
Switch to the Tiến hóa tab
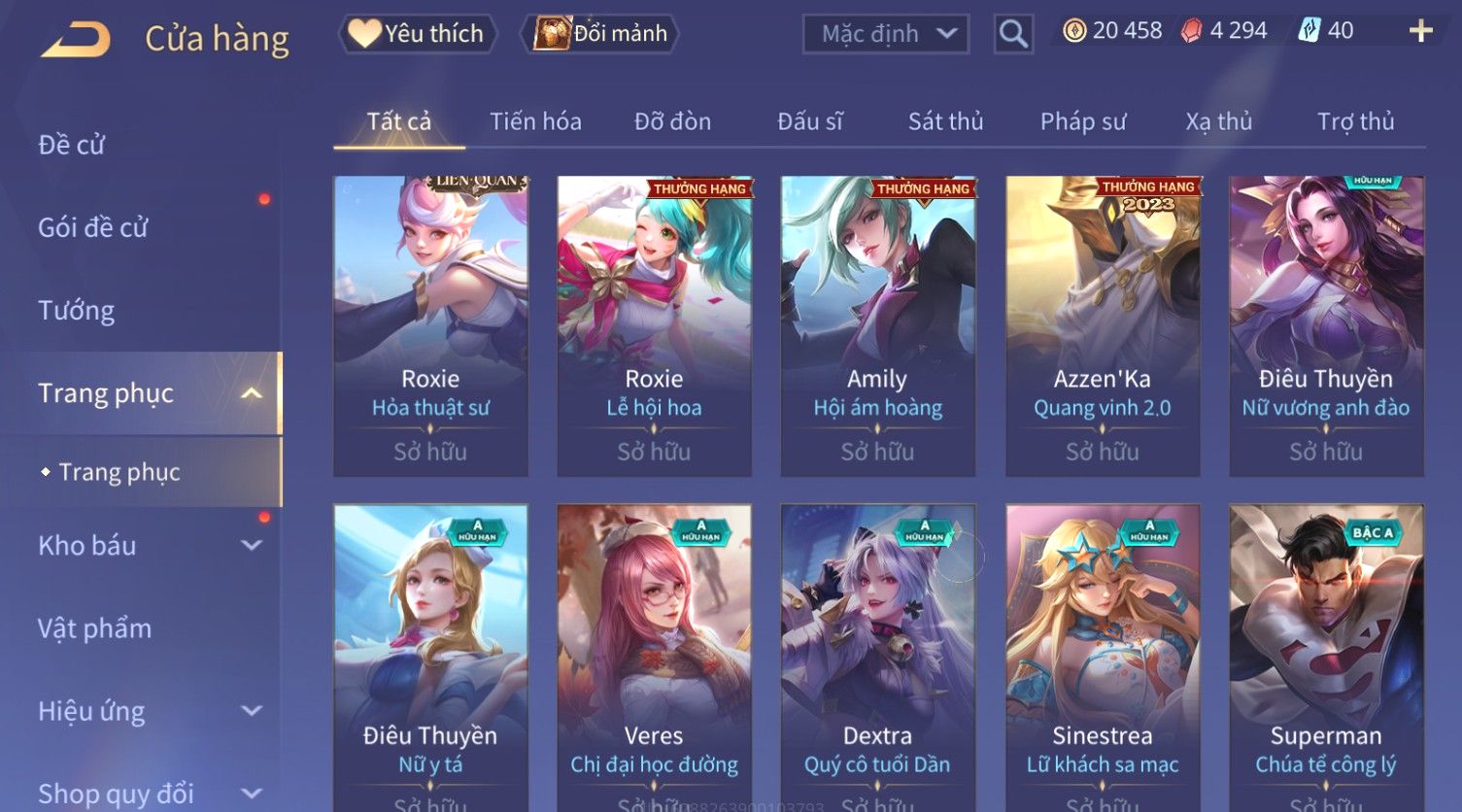[535, 121]
